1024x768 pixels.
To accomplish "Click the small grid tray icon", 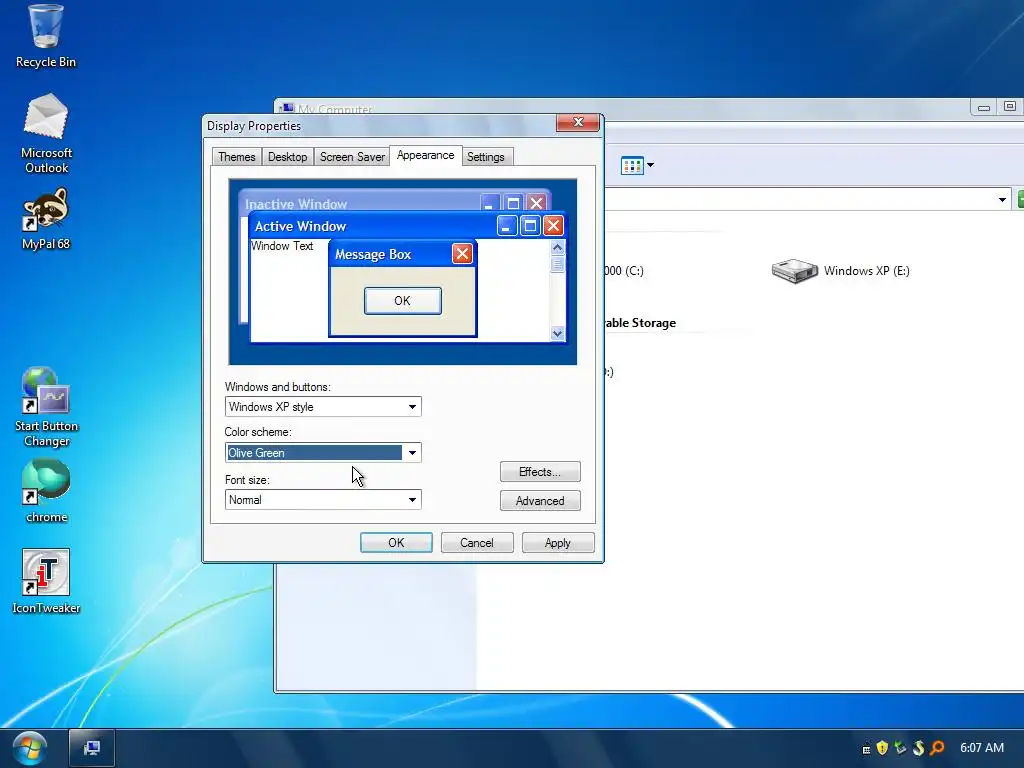I will [866, 749].
